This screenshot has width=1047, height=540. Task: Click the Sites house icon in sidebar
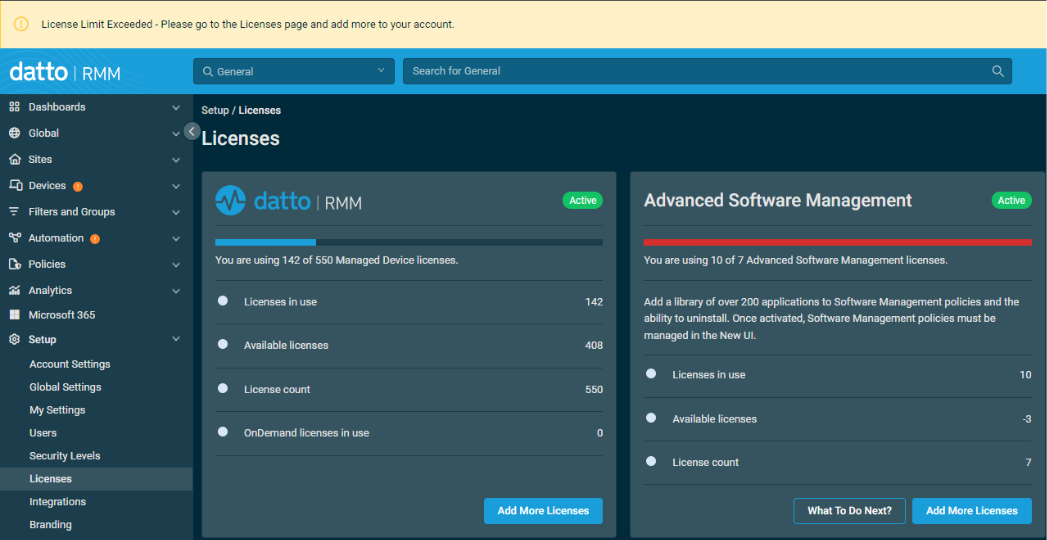(x=14, y=160)
